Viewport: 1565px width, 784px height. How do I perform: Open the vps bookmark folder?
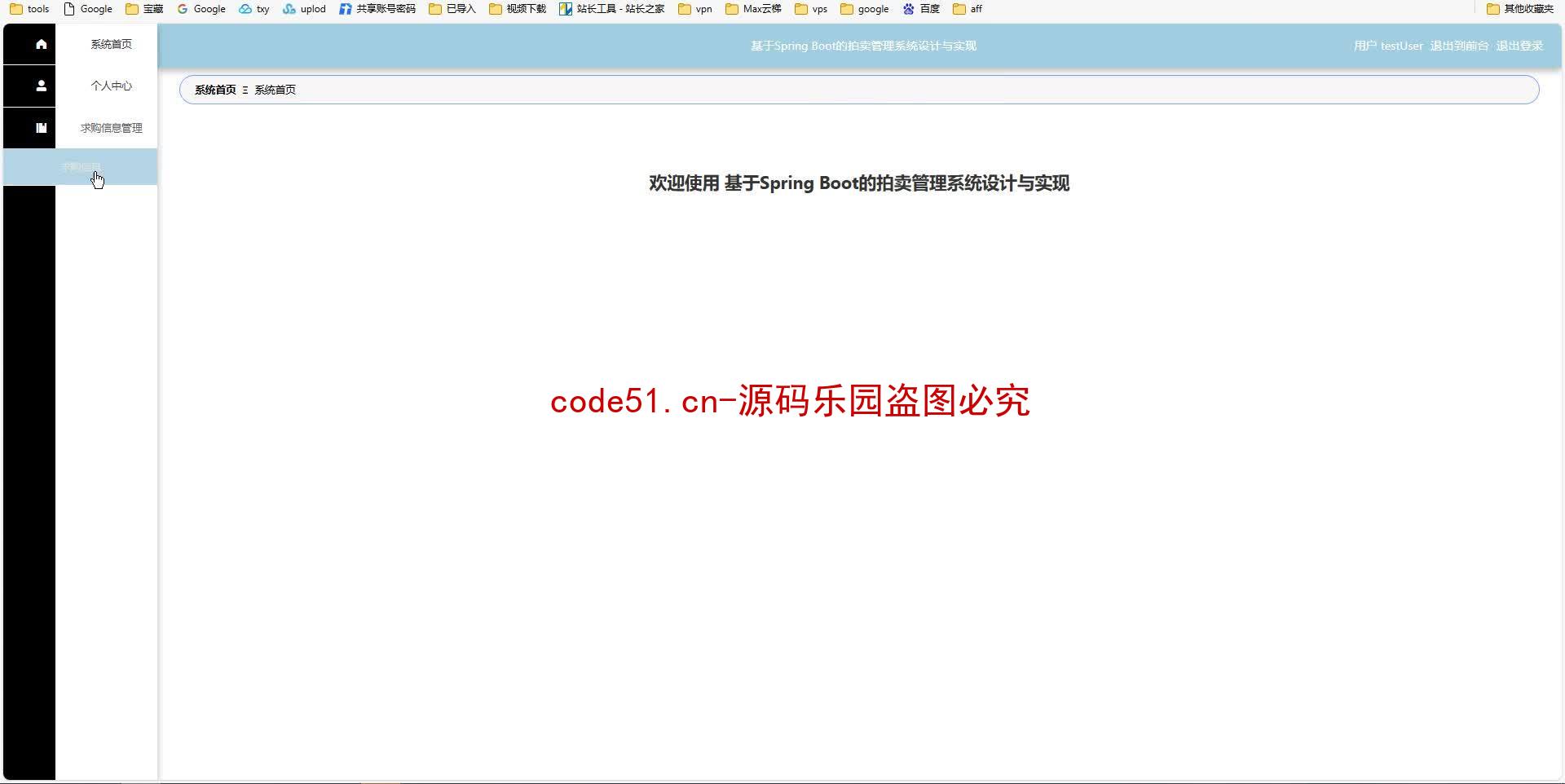pos(811,9)
